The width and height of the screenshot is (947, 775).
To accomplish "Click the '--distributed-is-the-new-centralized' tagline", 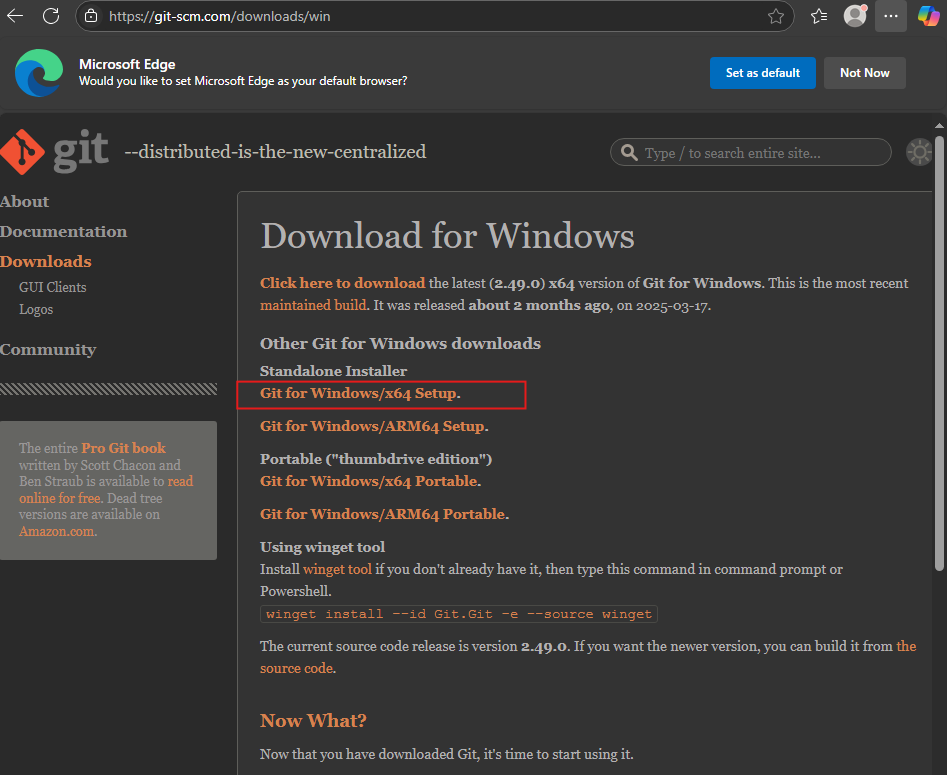I will pyautogui.click(x=275, y=152).
